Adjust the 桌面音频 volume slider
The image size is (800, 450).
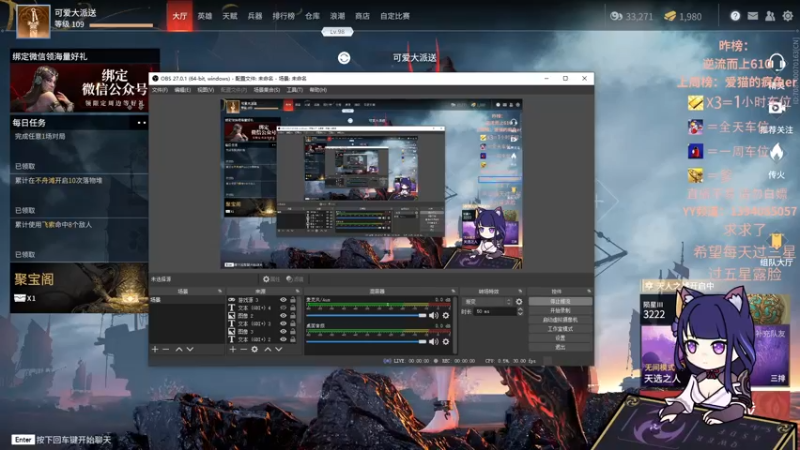[366, 341]
